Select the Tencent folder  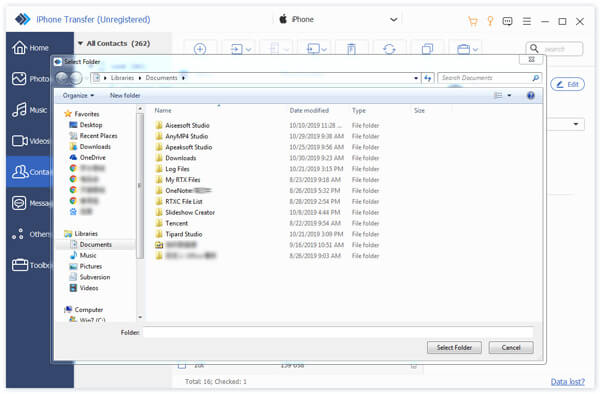(176, 223)
